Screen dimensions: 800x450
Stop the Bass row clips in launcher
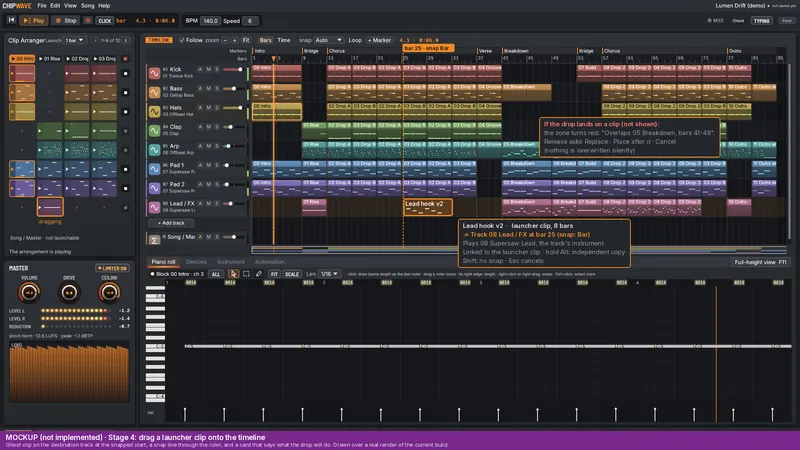[126, 93]
